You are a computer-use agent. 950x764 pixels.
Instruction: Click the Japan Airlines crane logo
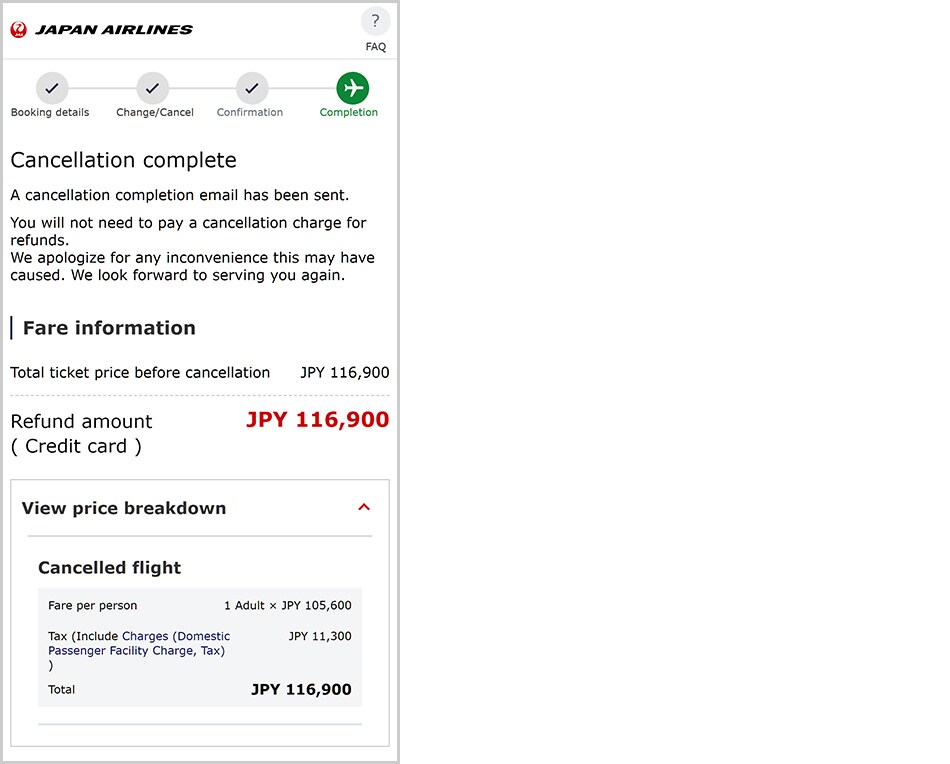tap(19, 30)
